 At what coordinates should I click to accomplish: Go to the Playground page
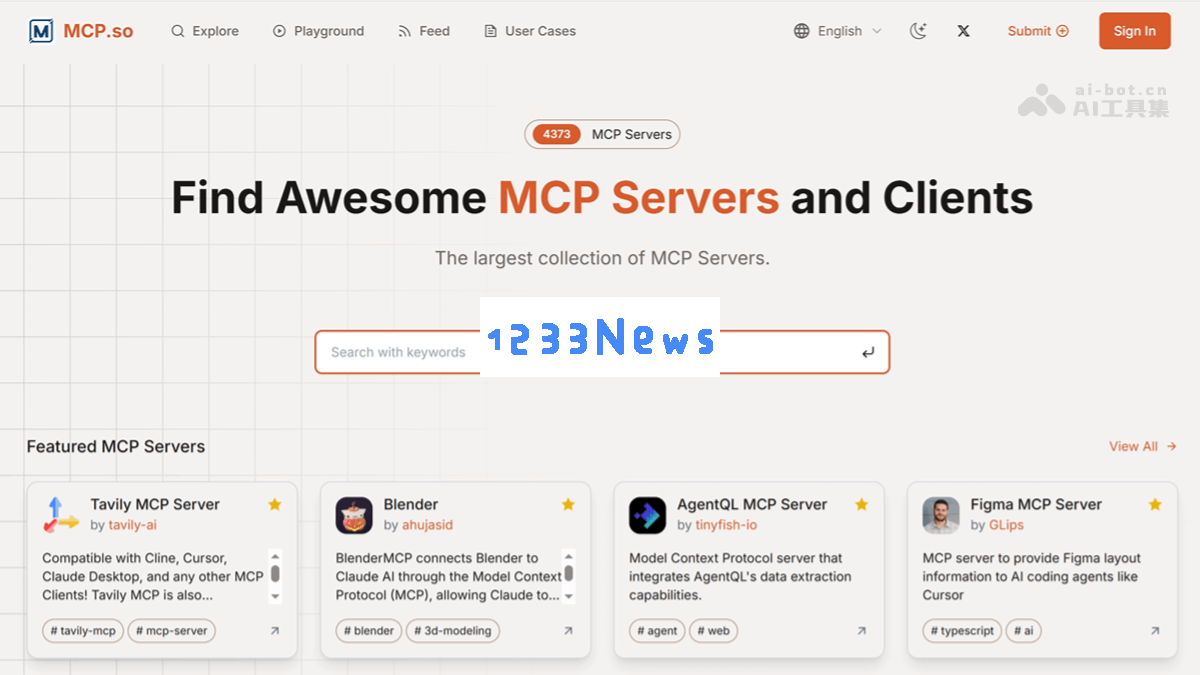pos(318,31)
